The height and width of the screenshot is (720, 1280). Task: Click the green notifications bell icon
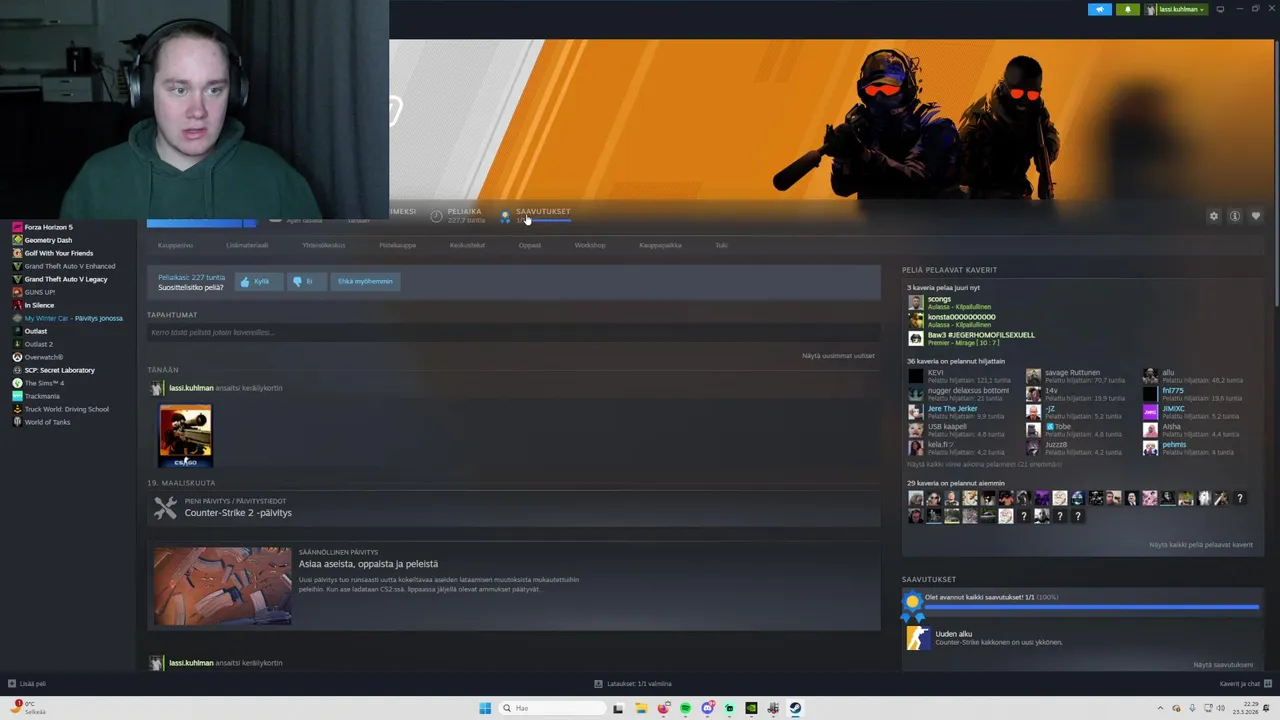(x=1128, y=9)
